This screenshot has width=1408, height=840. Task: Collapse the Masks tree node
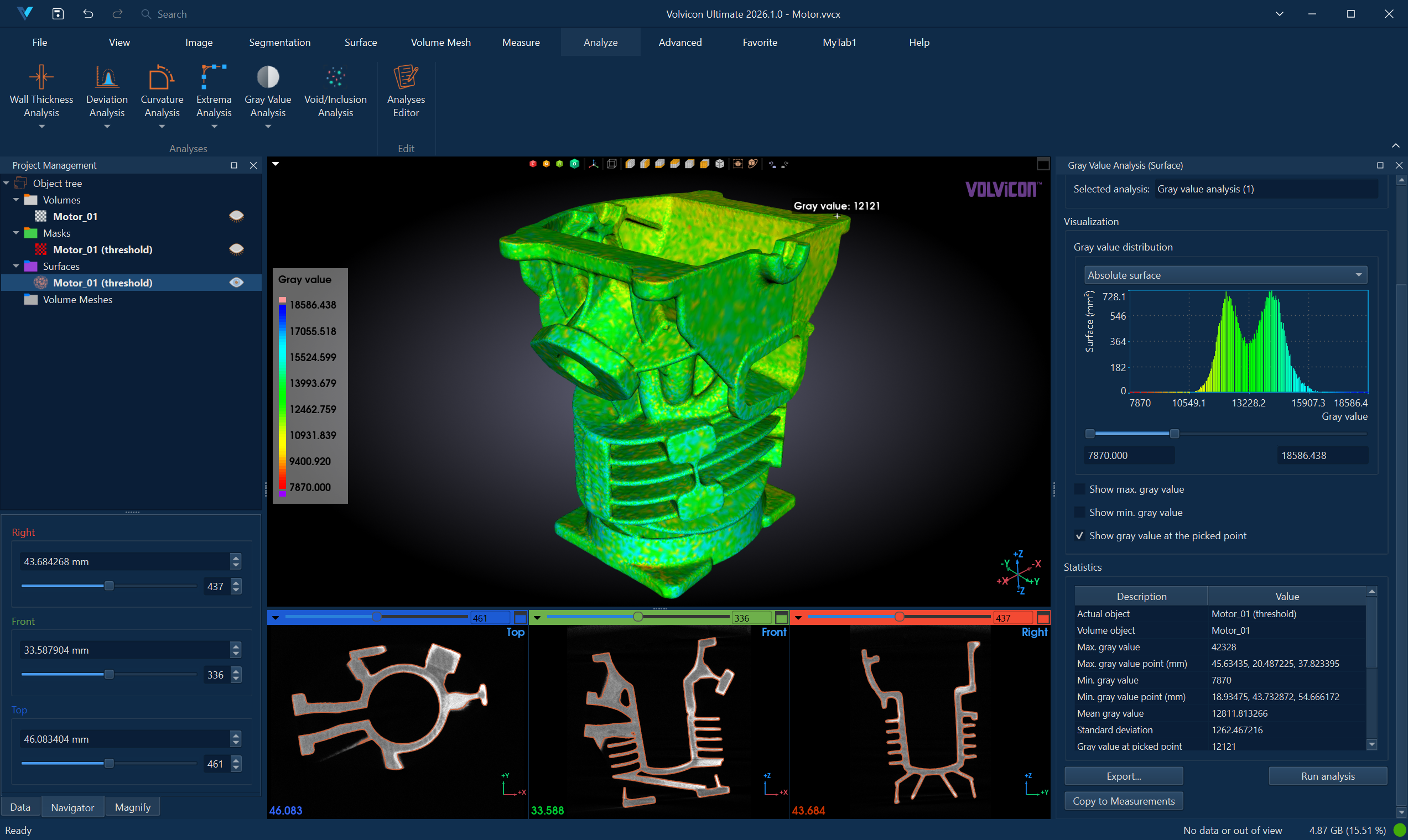[17, 233]
